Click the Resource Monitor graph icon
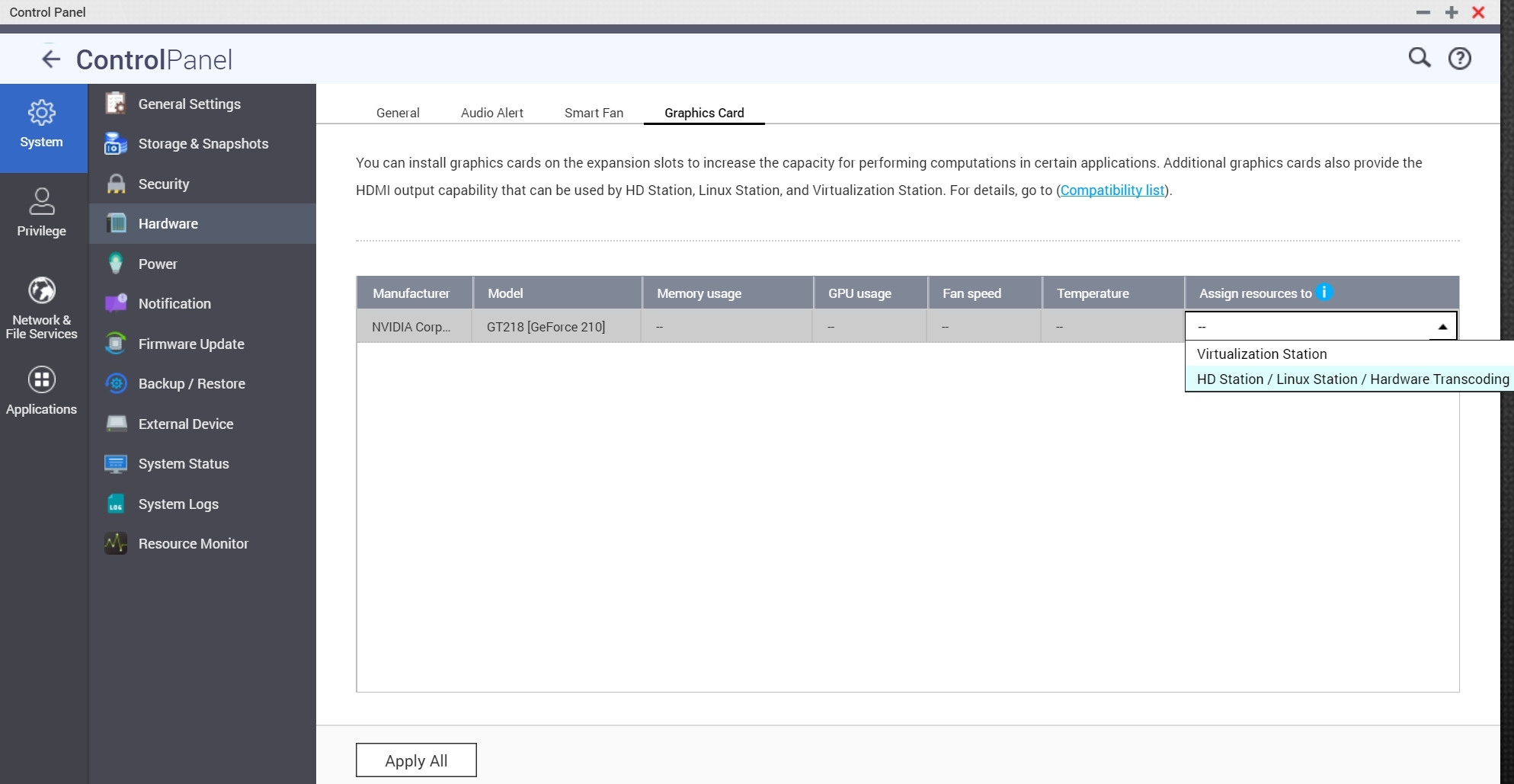Image resolution: width=1514 pixels, height=784 pixels. point(116,543)
